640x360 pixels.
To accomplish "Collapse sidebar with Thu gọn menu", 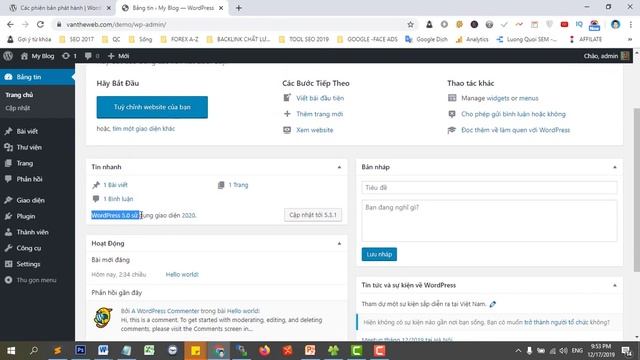I will [37, 280].
